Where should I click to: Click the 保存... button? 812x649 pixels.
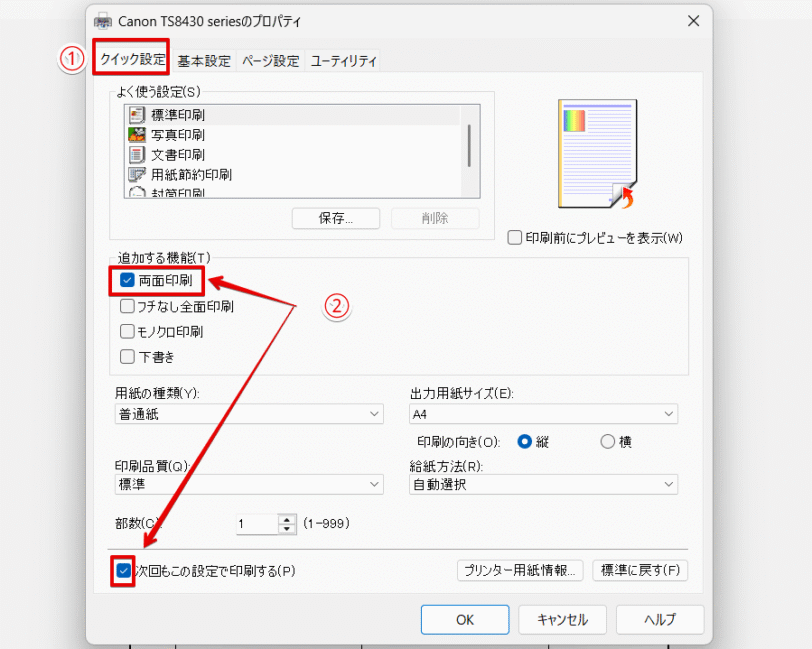point(336,218)
